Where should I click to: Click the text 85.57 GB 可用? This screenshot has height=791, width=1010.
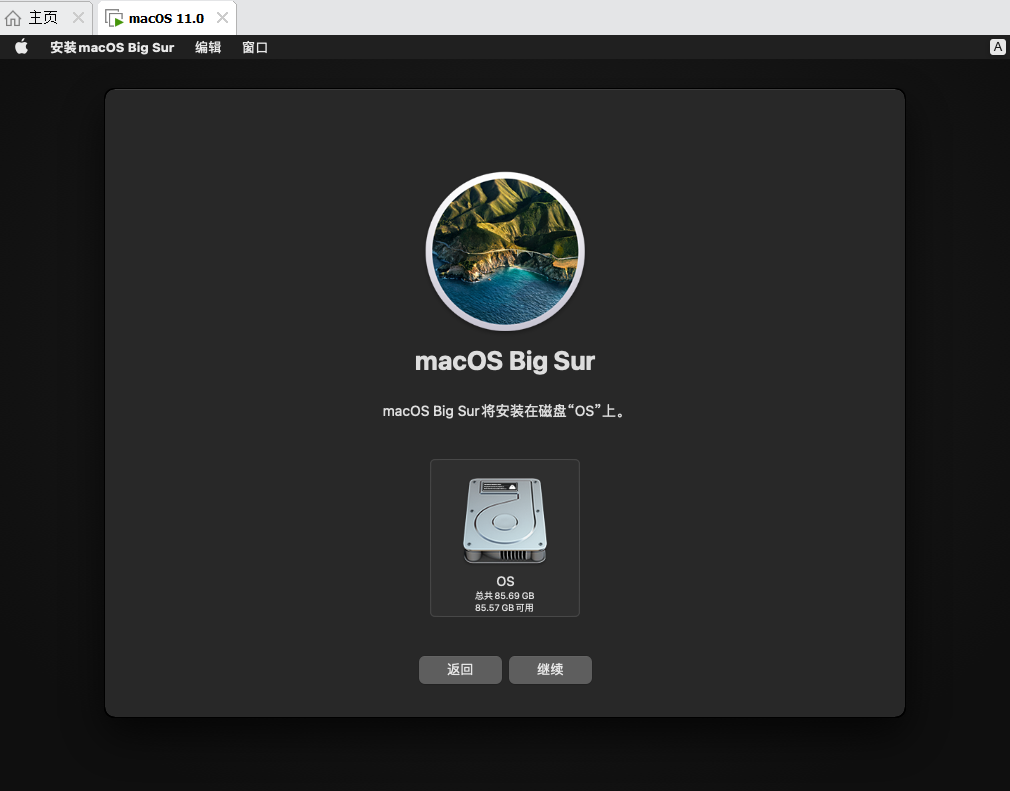tap(504, 607)
